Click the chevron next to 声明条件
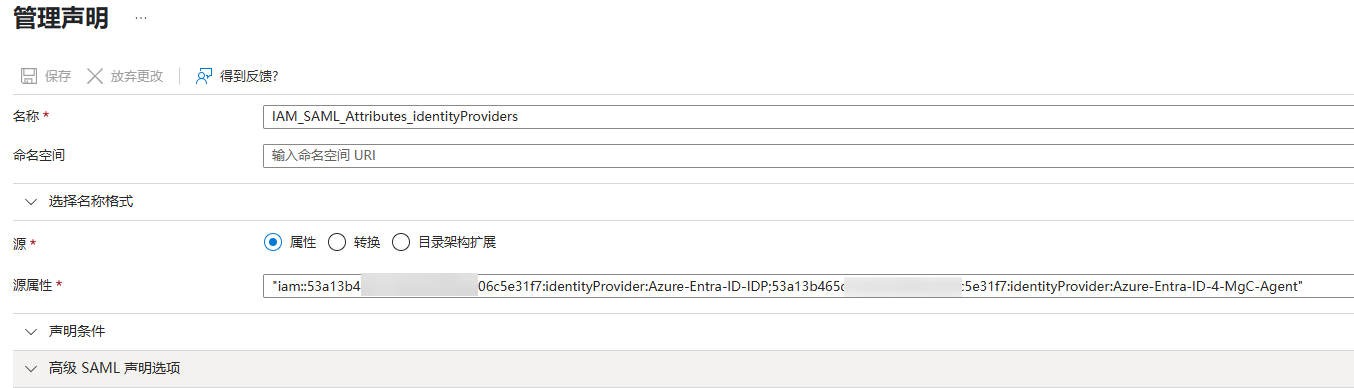The height and width of the screenshot is (388, 1354). 29,330
